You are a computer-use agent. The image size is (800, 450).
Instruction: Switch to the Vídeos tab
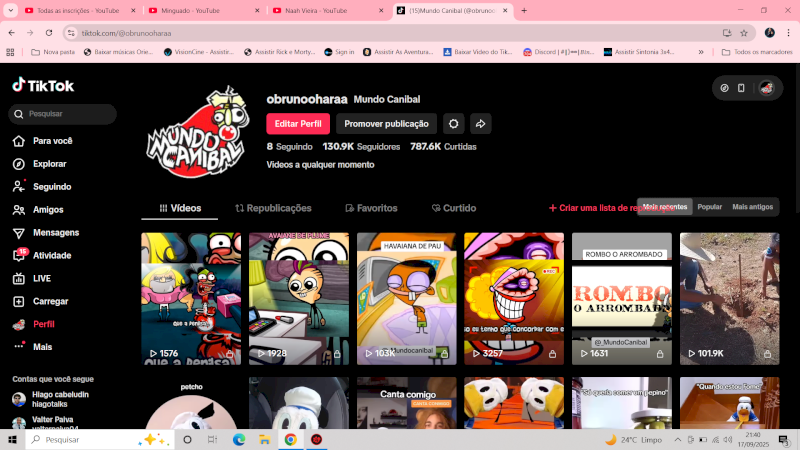click(180, 208)
